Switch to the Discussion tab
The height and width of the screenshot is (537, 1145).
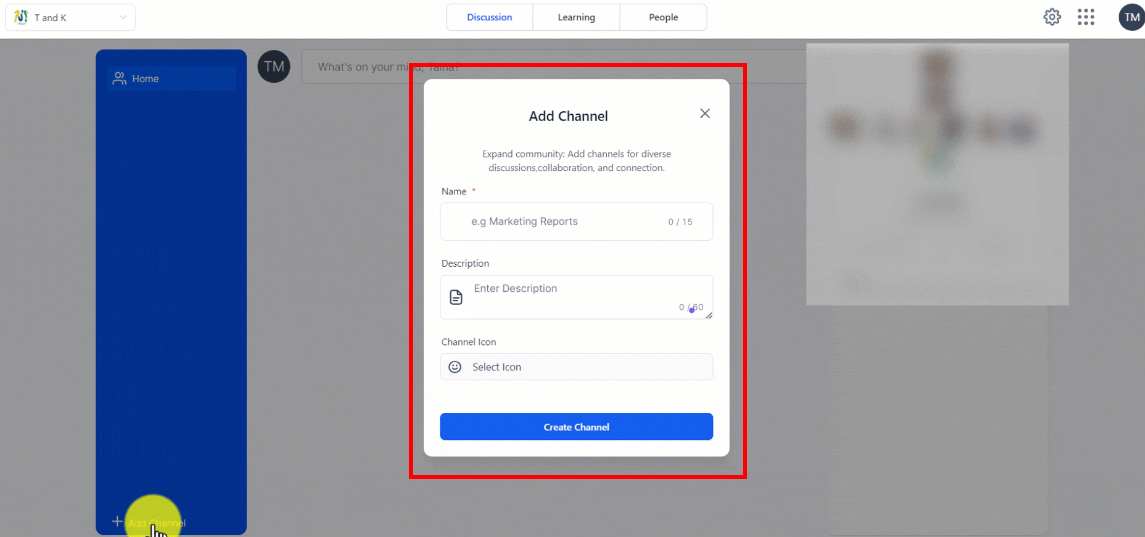489,18
